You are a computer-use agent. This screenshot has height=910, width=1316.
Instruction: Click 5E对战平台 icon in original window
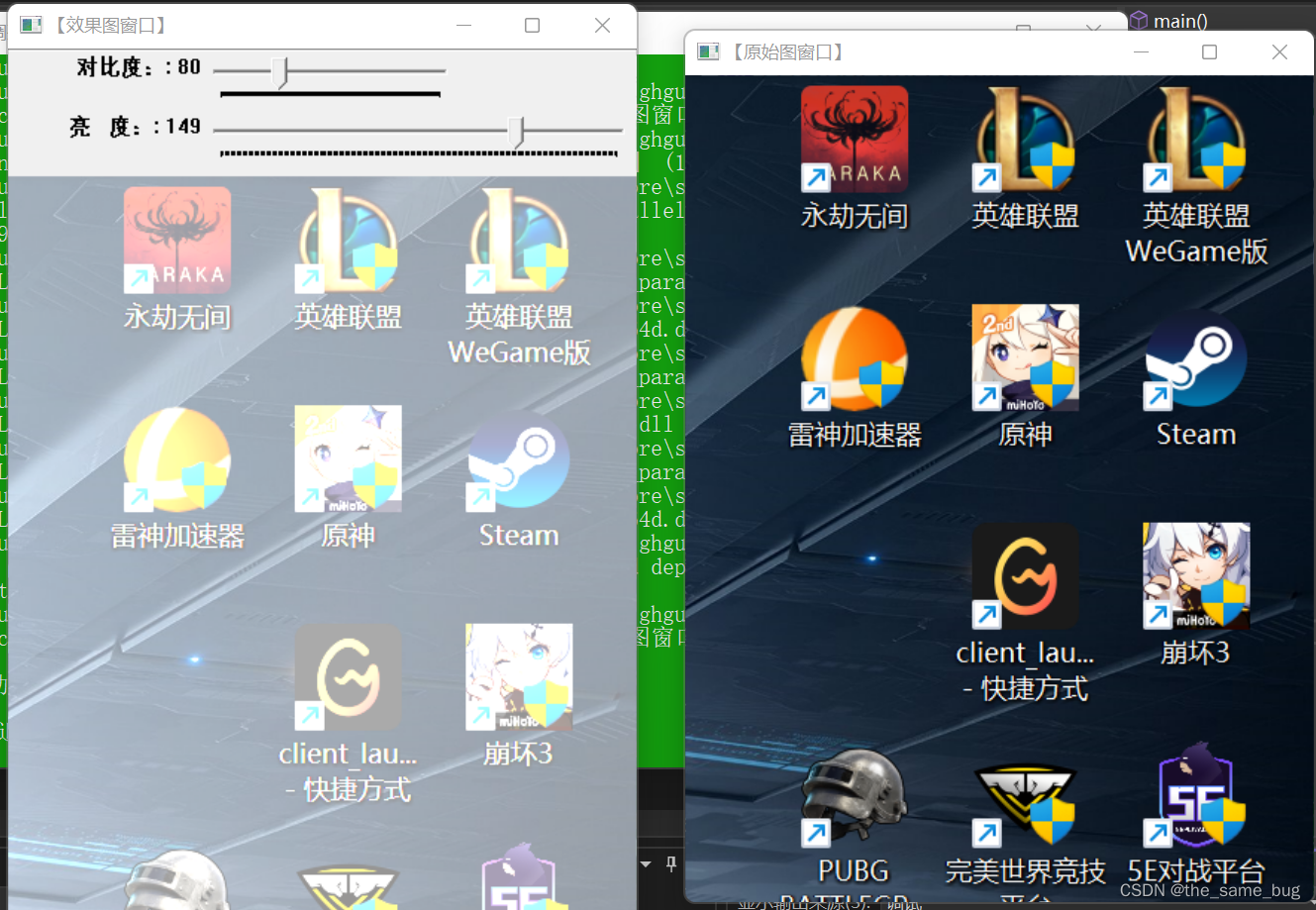[x=1196, y=795]
